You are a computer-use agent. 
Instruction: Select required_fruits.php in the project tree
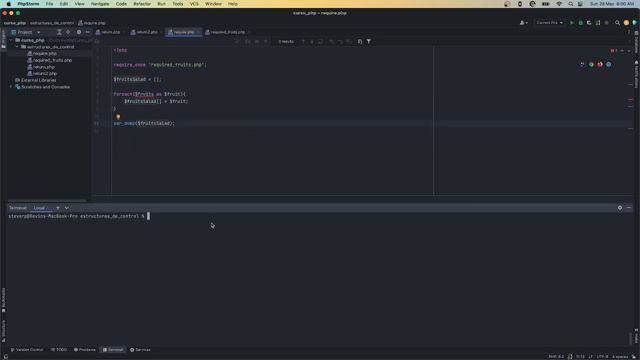[52, 60]
